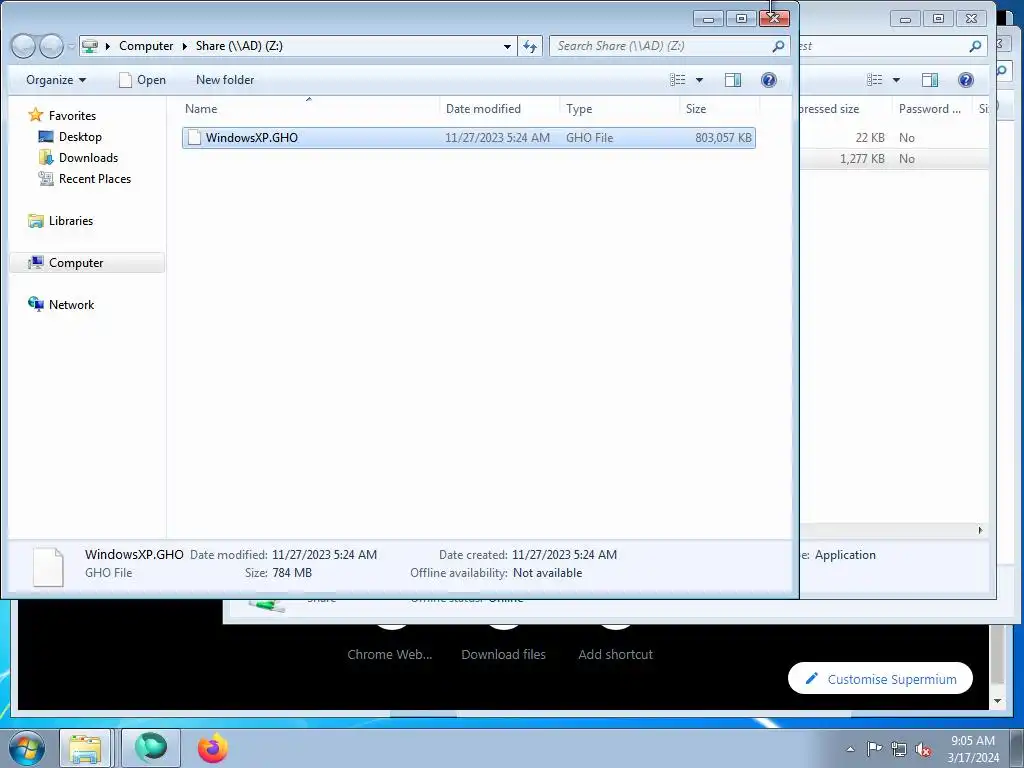This screenshot has height=768, width=1024.
Task: Open Downloads in the navigation pane
Action: [78, 157]
